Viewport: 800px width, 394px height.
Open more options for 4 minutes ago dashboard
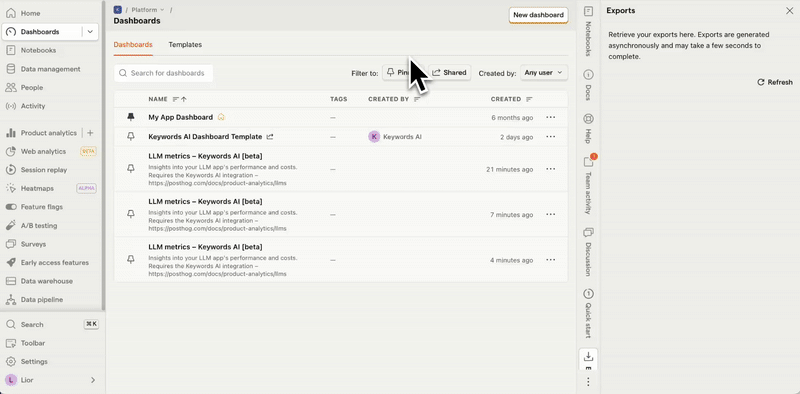[x=551, y=260]
